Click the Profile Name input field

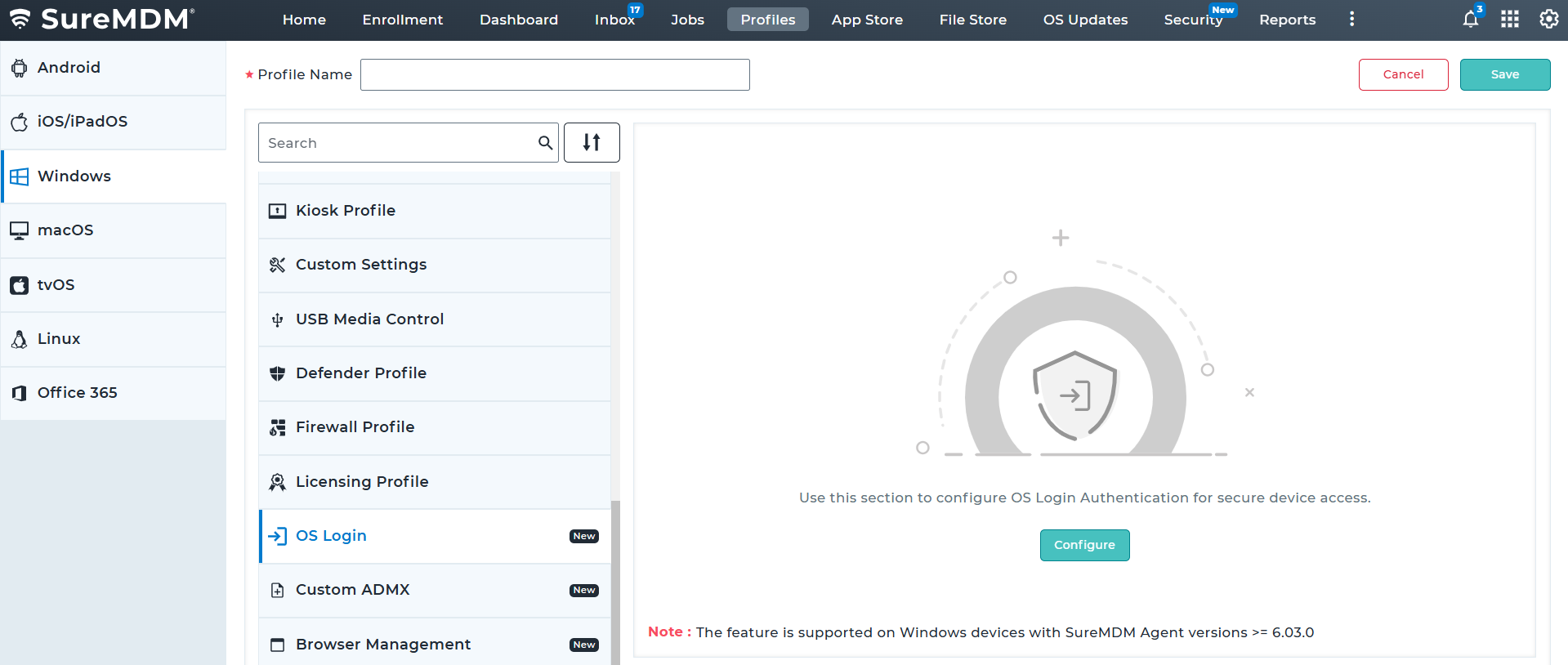click(x=555, y=74)
